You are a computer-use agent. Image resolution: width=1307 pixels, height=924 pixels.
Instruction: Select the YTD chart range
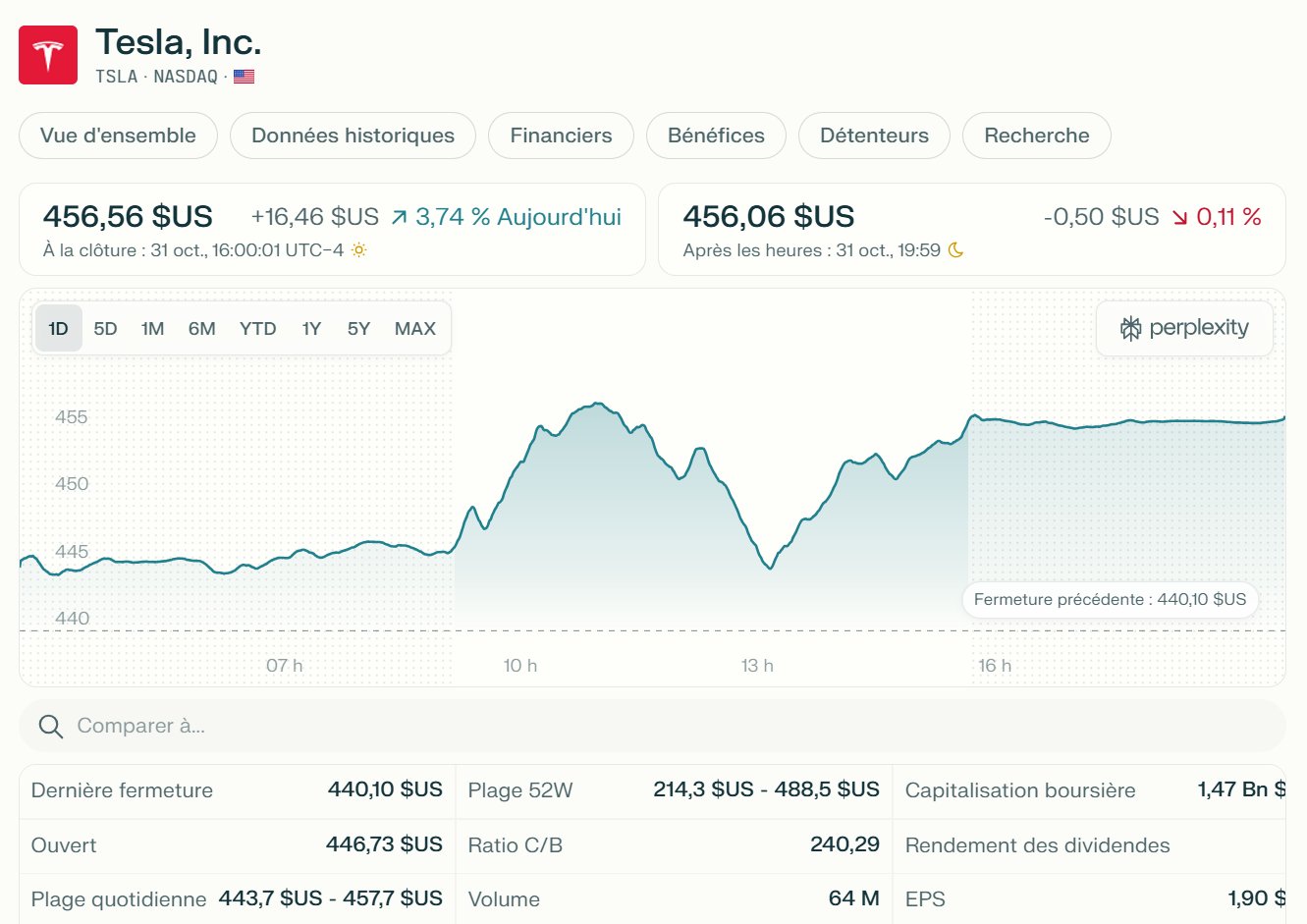click(x=257, y=329)
